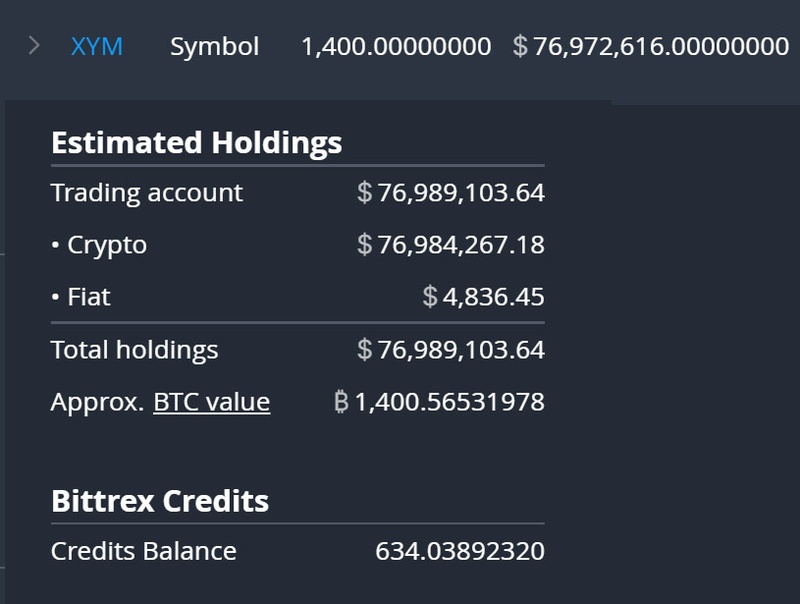Click dollar icon next to XYM's 76,972,616 value

coord(520,46)
